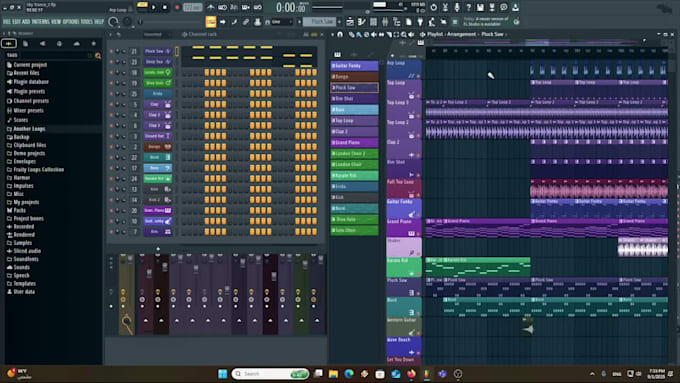Click the tempo BPM display
Screen dimensions: 680x383
193,7
